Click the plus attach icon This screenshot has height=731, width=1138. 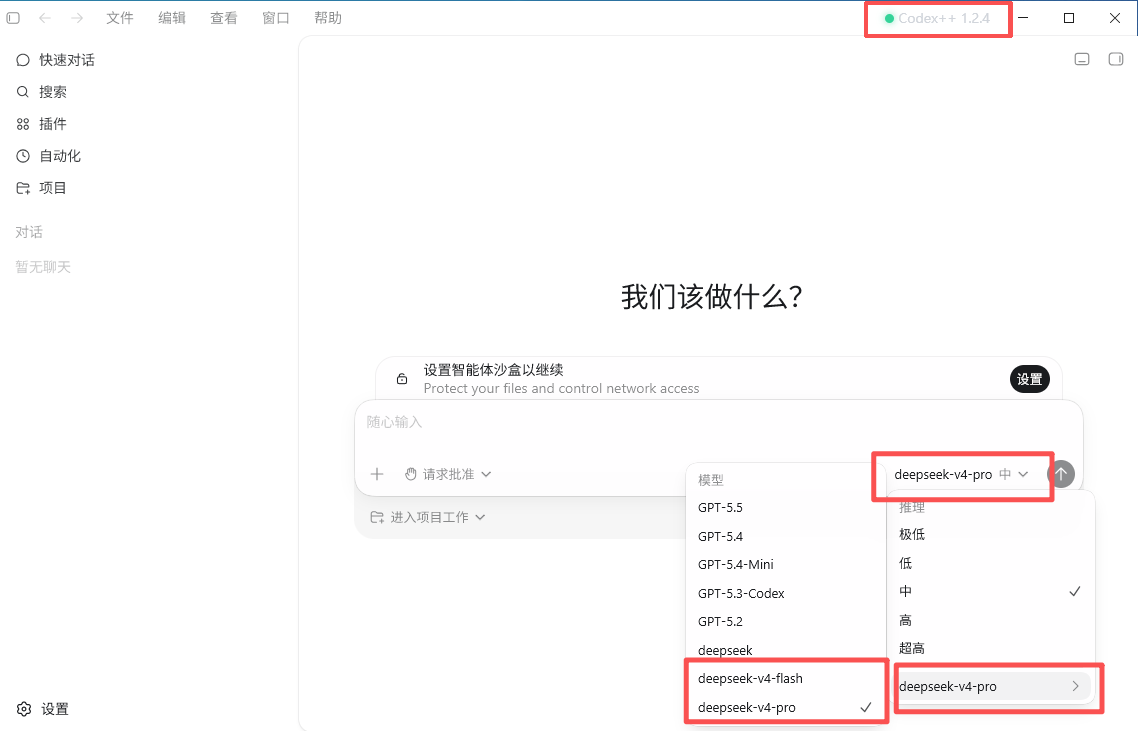(377, 475)
